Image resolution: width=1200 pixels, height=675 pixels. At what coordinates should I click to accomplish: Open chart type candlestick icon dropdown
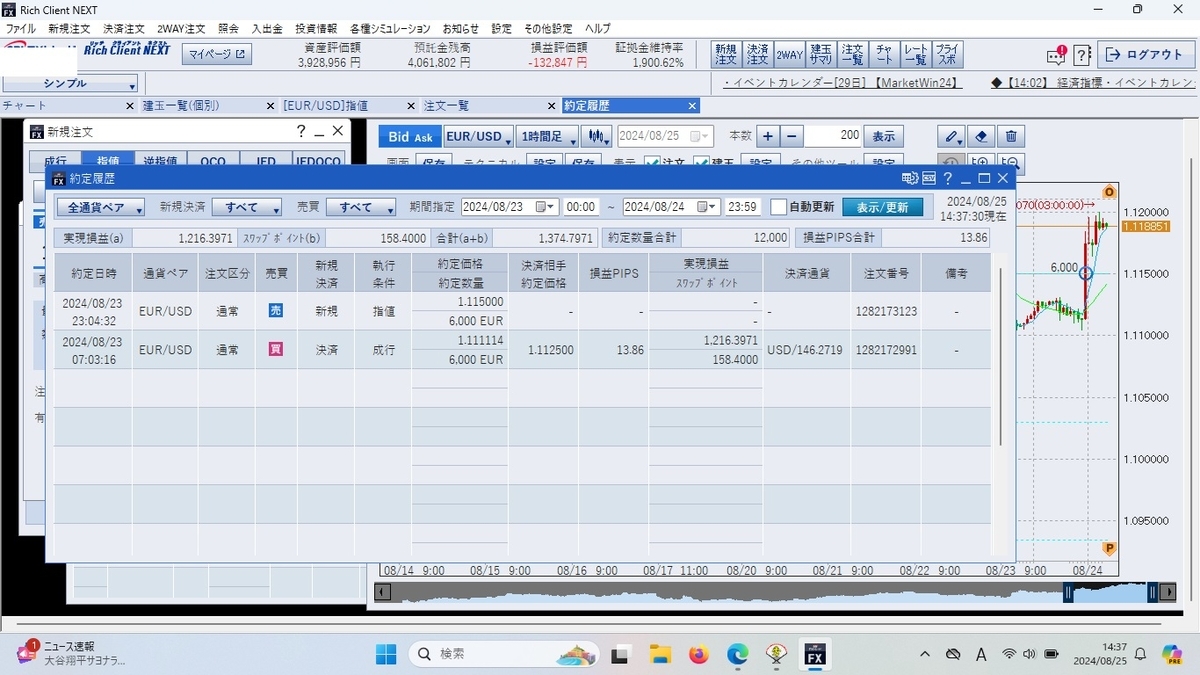(597, 136)
